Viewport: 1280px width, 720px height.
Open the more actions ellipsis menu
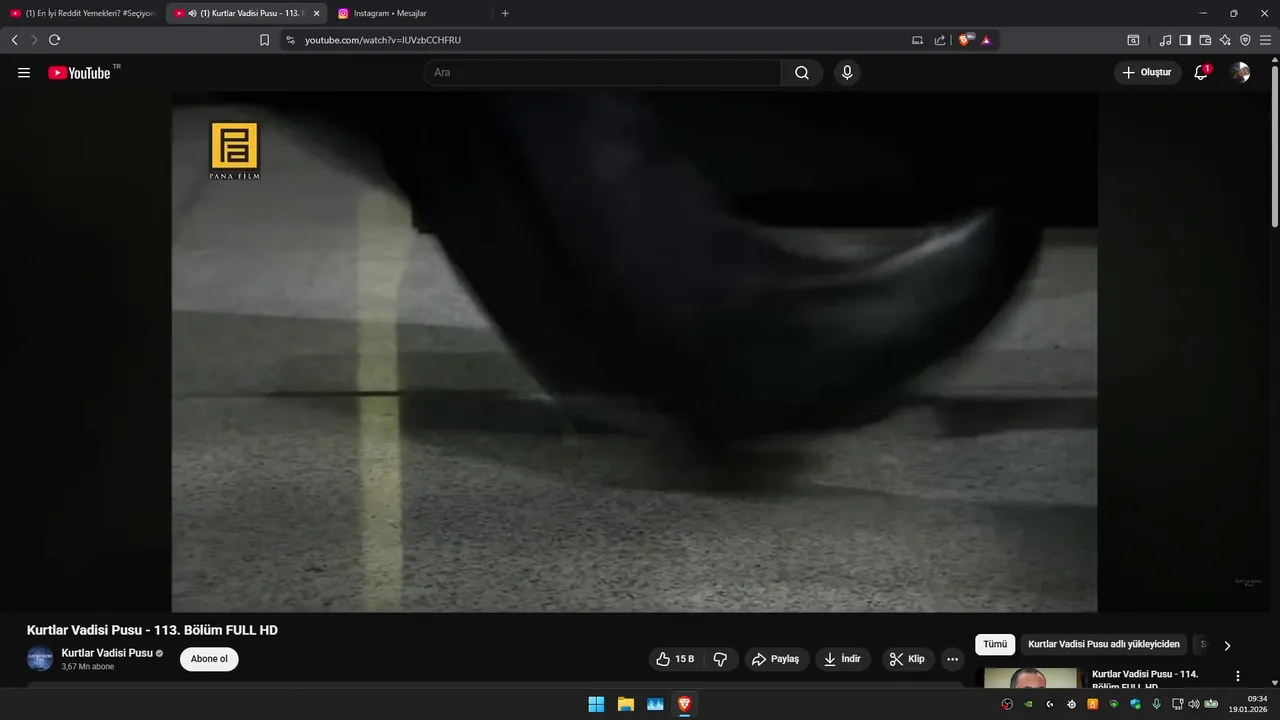[x=952, y=659]
